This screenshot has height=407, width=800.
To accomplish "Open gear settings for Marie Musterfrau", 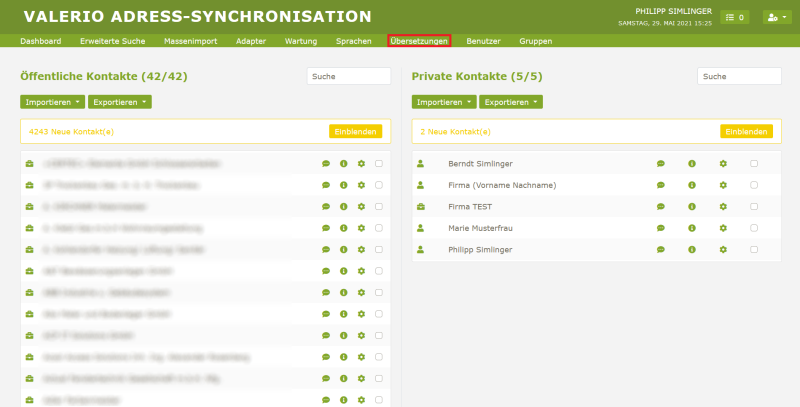I will [x=723, y=228].
